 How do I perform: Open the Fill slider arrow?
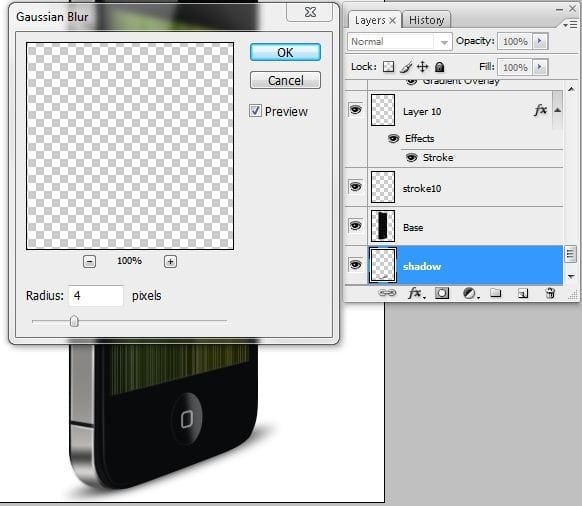click(540, 67)
